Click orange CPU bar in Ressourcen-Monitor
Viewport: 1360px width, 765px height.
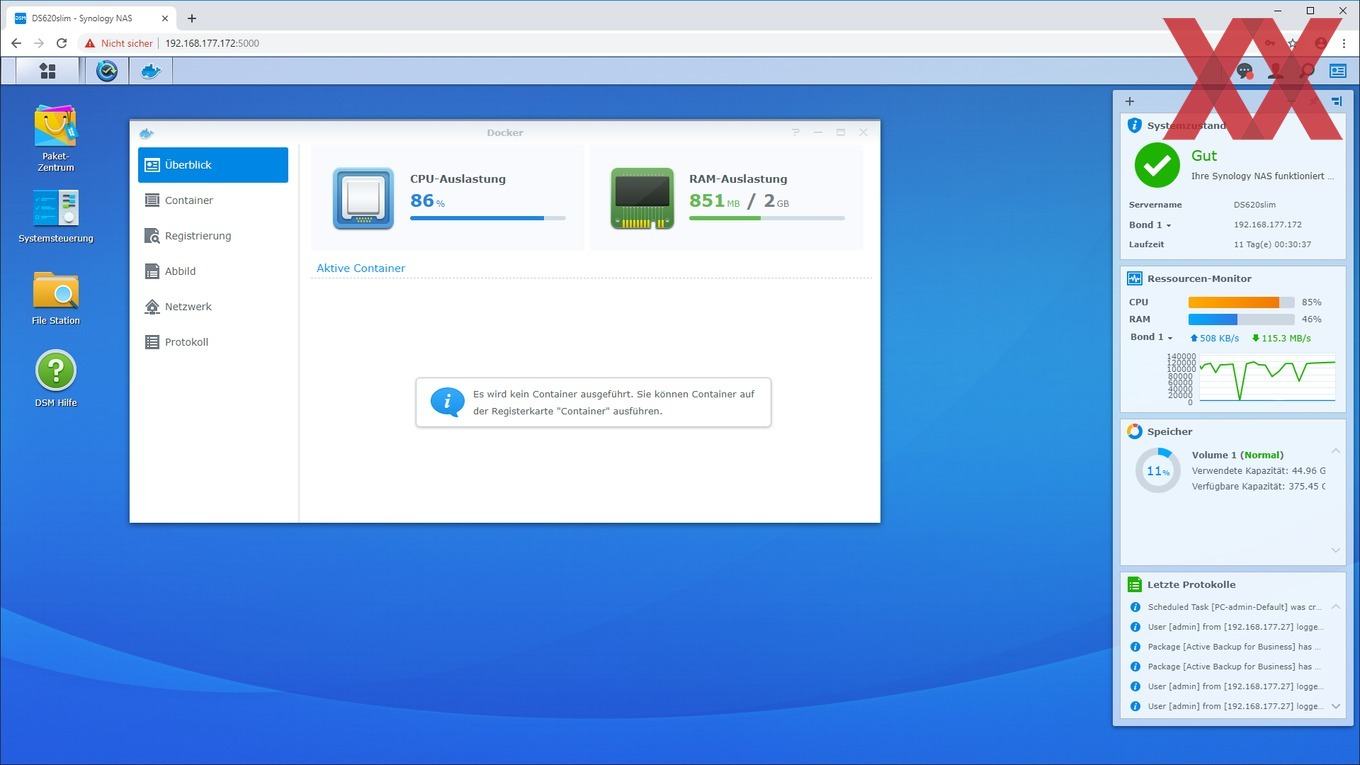pyautogui.click(x=1241, y=302)
